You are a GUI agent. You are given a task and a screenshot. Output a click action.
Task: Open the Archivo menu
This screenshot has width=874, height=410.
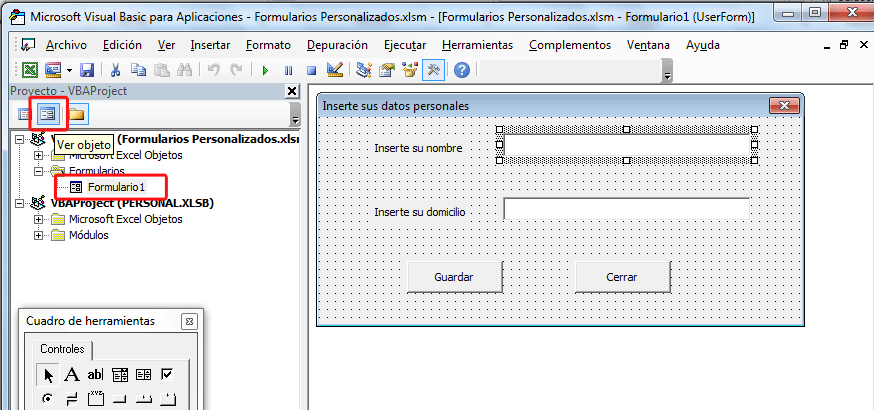(66, 45)
